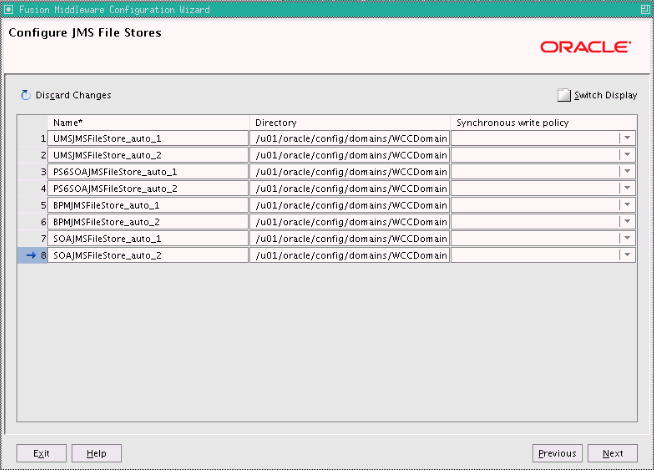Edit the BPMJMSFileStore_auto_2 name field
This screenshot has height=470, width=654.
point(148,221)
